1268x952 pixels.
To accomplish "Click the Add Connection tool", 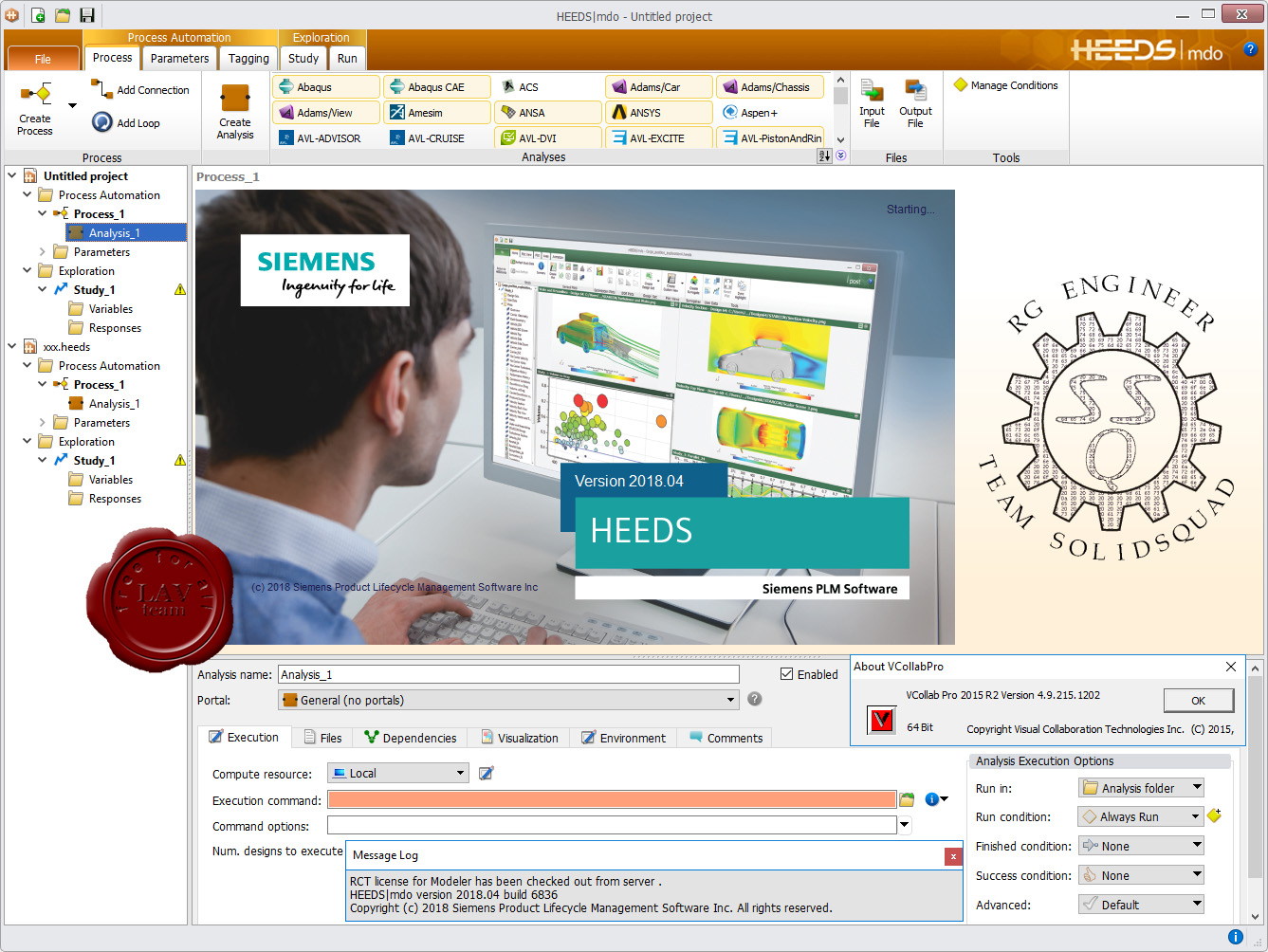I will (139, 90).
